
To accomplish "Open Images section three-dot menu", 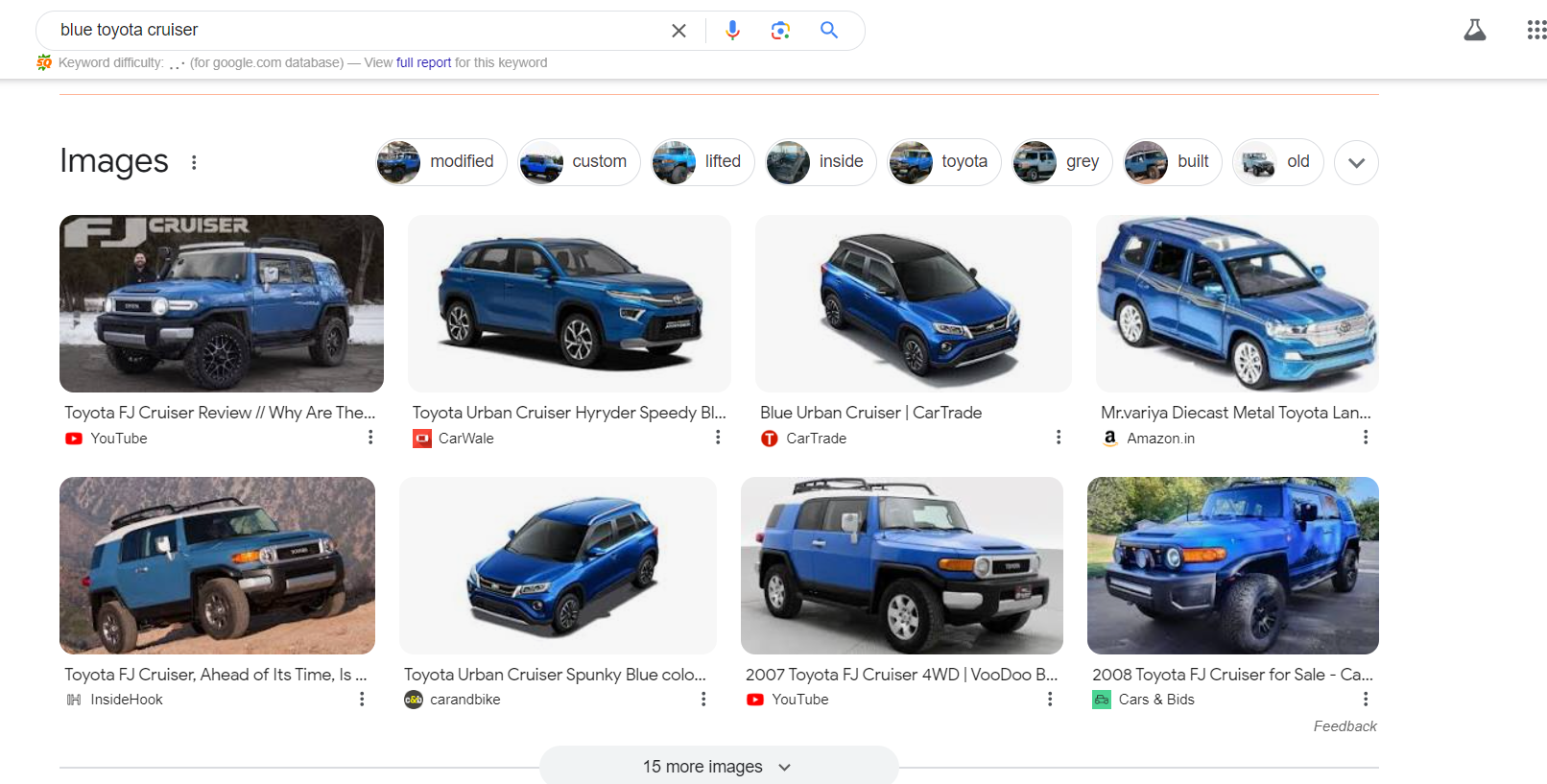I will coord(194,162).
